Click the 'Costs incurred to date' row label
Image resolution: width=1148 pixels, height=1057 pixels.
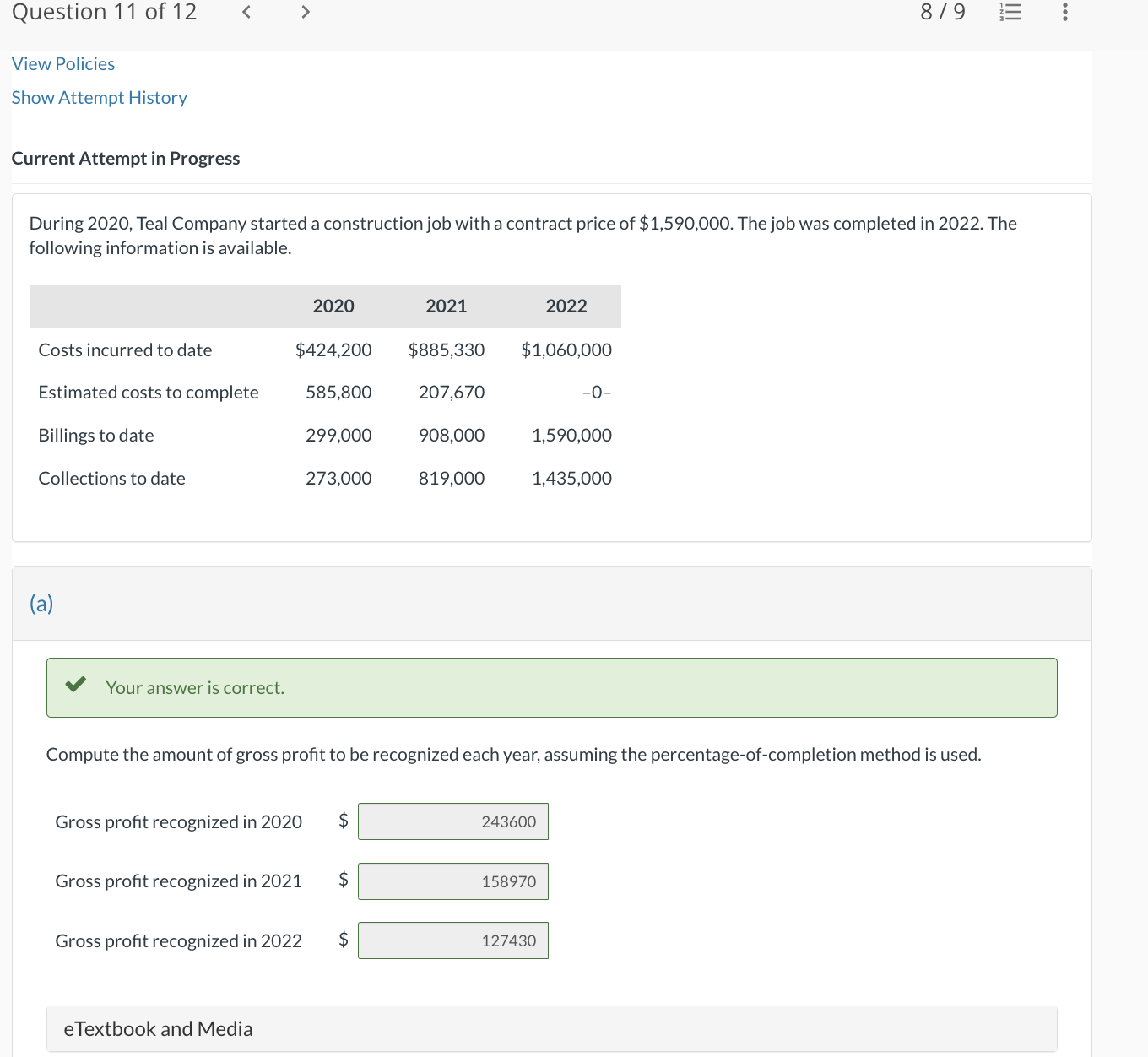(x=126, y=350)
